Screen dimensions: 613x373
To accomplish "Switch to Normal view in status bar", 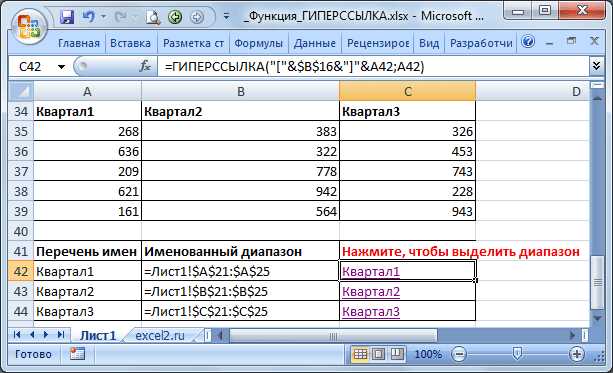I will coord(360,354).
